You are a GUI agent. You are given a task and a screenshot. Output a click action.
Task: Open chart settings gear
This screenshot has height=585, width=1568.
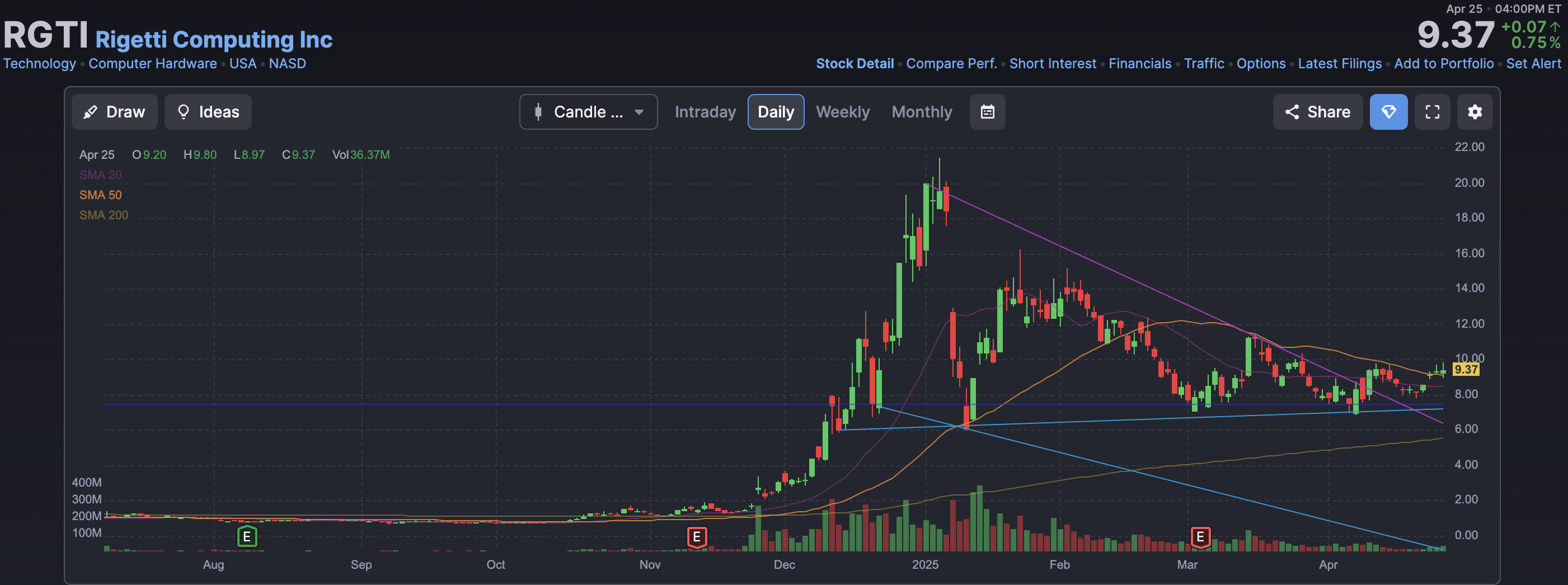tap(1475, 112)
